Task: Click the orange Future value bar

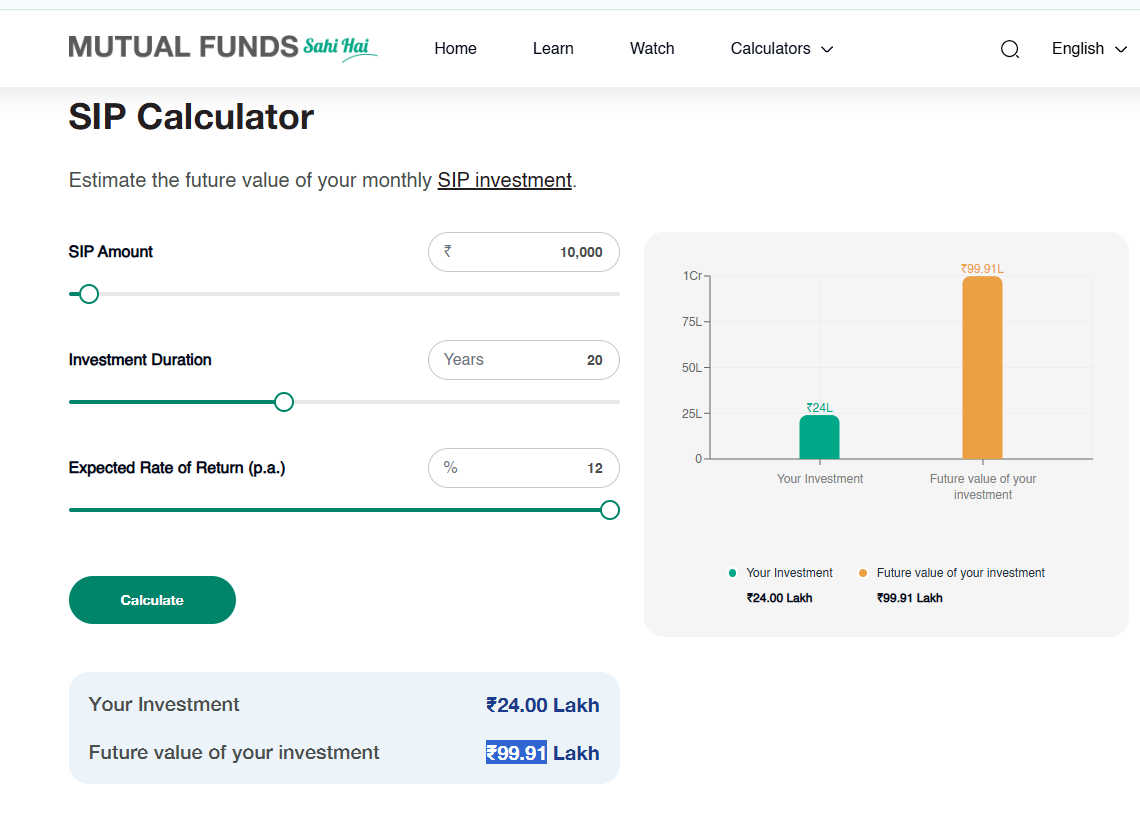Action: (982, 368)
